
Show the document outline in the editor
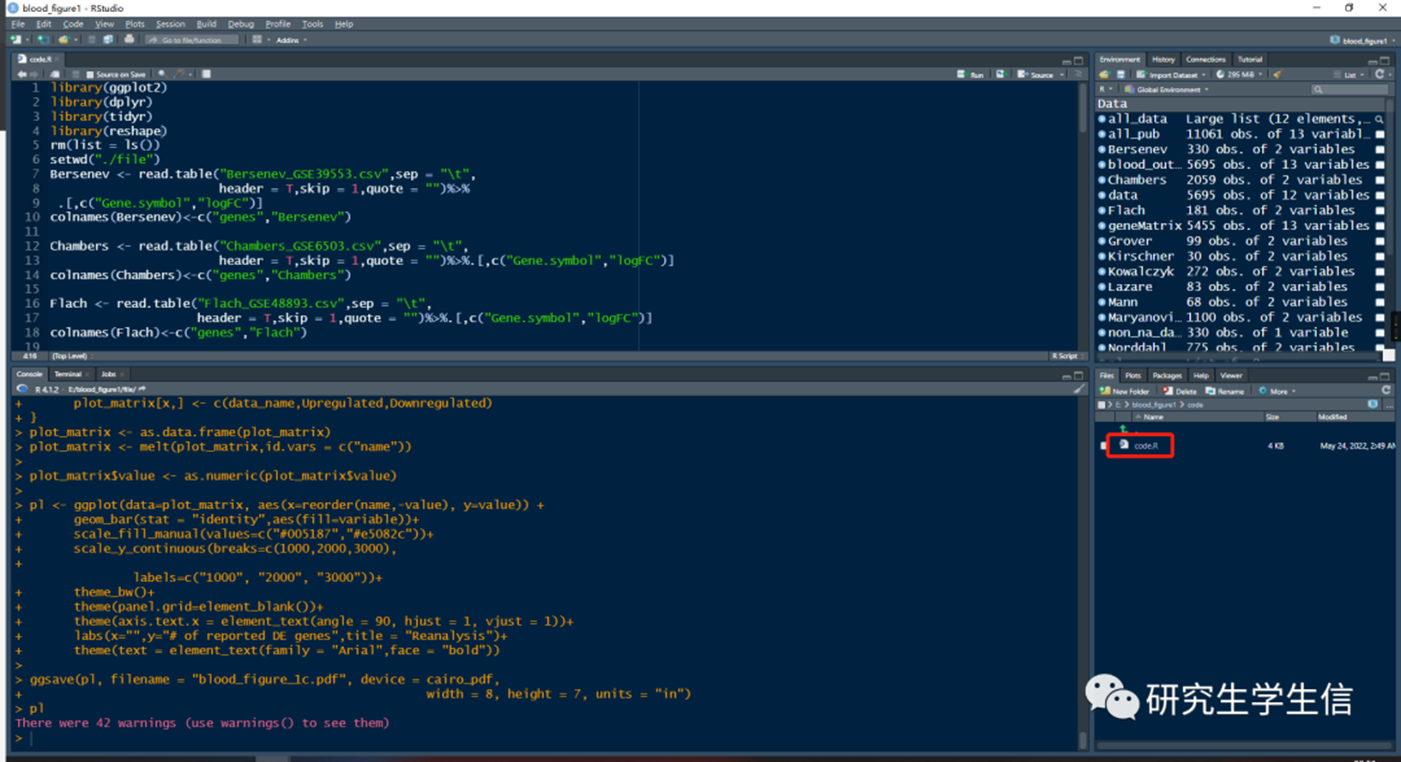[x=1078, y=74]
